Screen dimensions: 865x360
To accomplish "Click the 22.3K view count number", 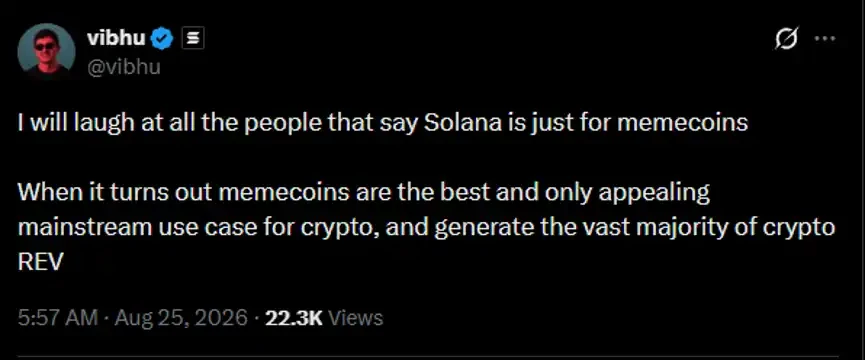I will click(293, 318).
